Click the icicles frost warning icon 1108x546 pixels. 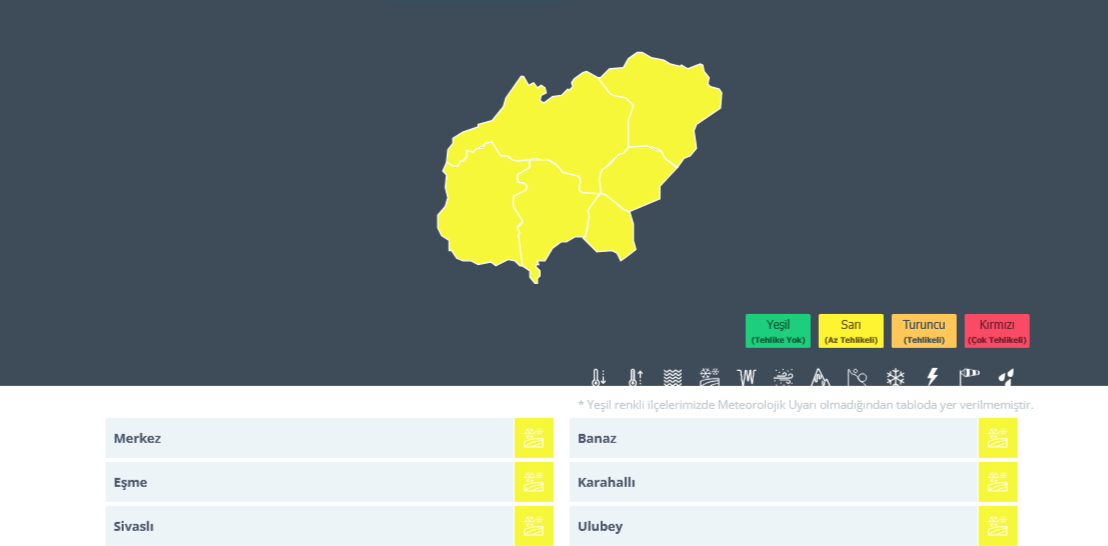click(746, 377)
